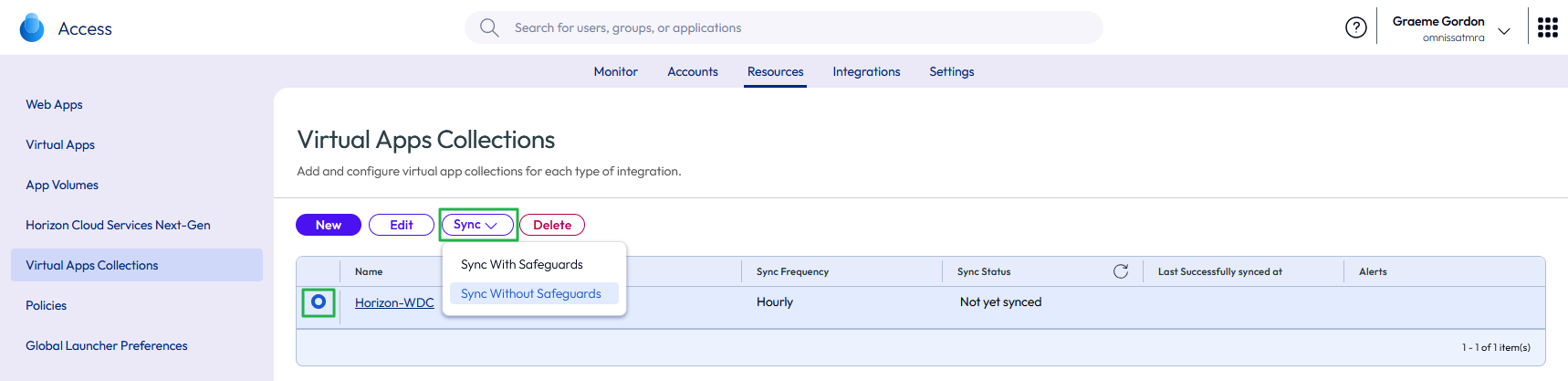Refresh sync status with circular arrow icon
The image size is (1568, 381).
pyautogui.click(x=1121, y=271)
